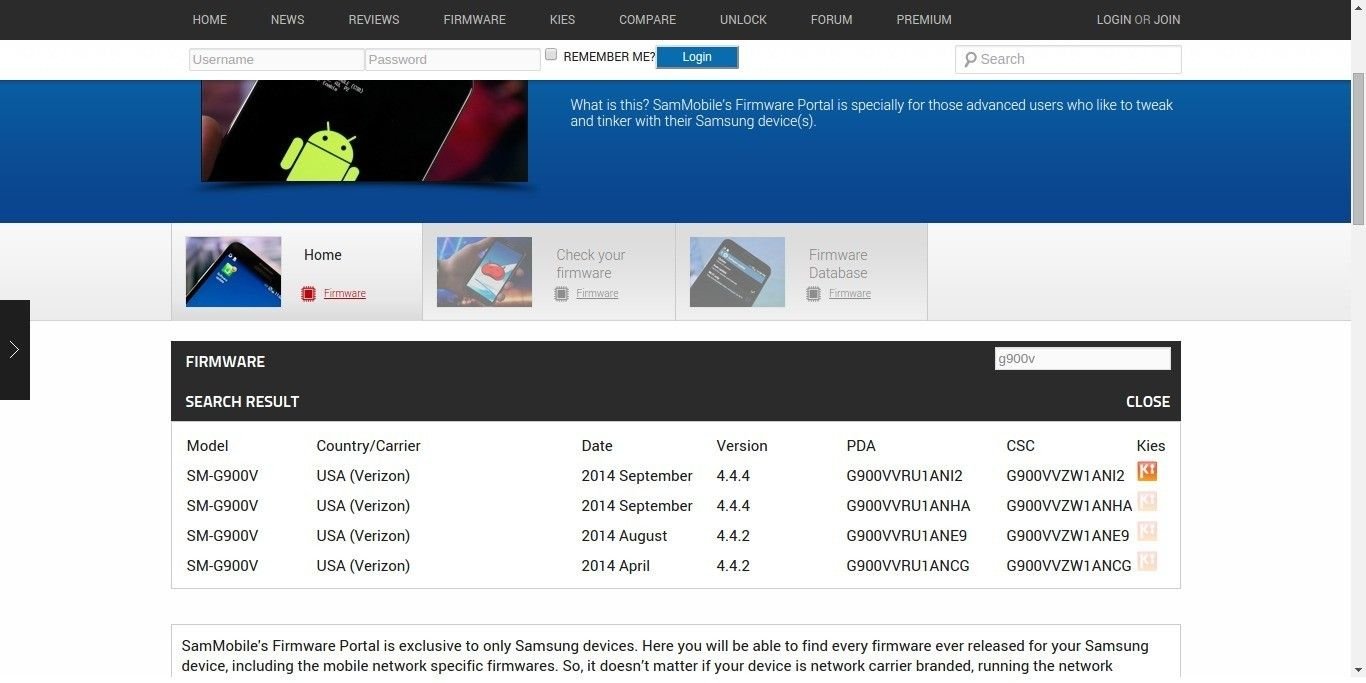Click the site Search box
Screen dimensions: 1366x683
point(1068,60)
